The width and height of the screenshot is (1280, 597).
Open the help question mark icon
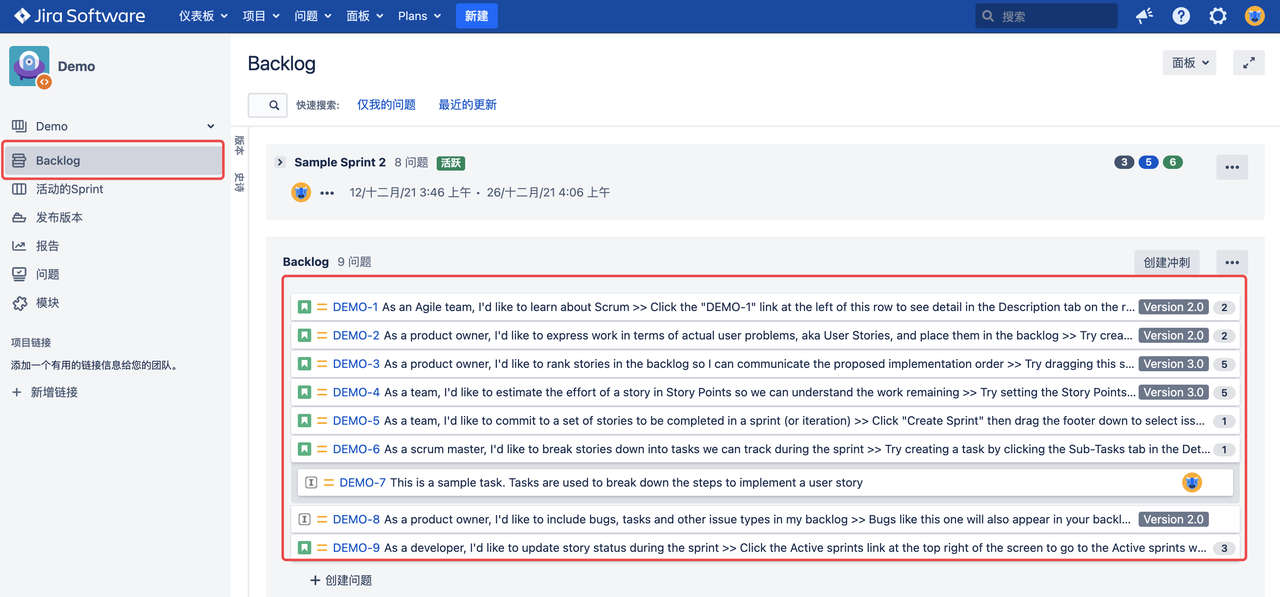tap(1181, 16)
